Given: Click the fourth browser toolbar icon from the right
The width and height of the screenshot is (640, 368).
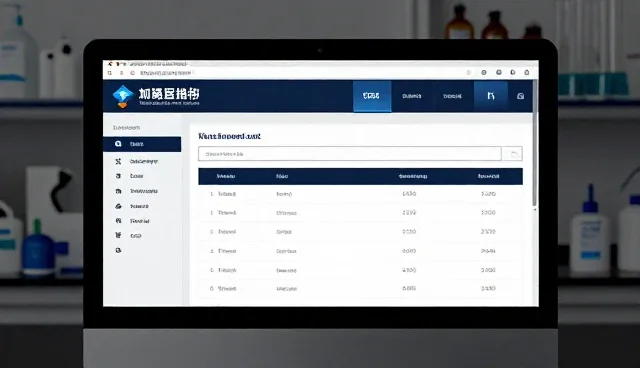Looking at the screenshot, I should 484,73.
